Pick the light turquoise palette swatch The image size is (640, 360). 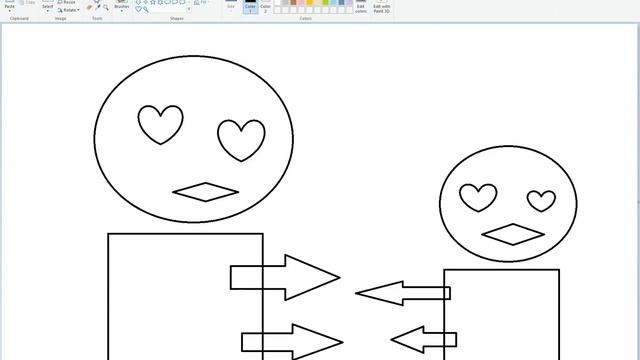333,2
